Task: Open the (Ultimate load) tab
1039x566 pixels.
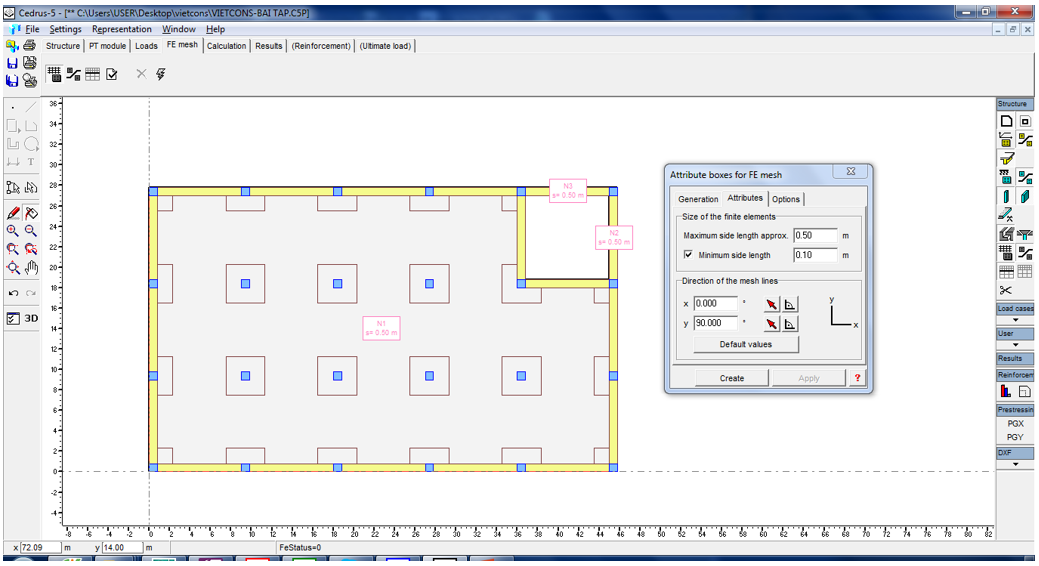Action: coord(386,46)
